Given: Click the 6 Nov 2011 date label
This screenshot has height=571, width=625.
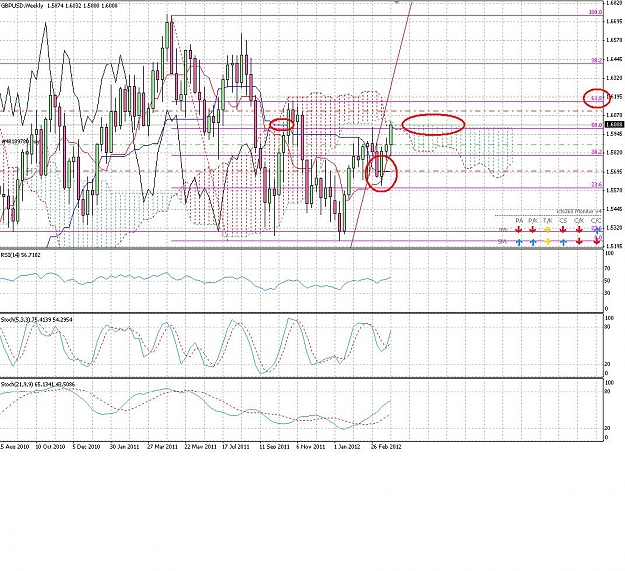Looking at the screenshot, I should pyautogui.click(x=311, y=447).
